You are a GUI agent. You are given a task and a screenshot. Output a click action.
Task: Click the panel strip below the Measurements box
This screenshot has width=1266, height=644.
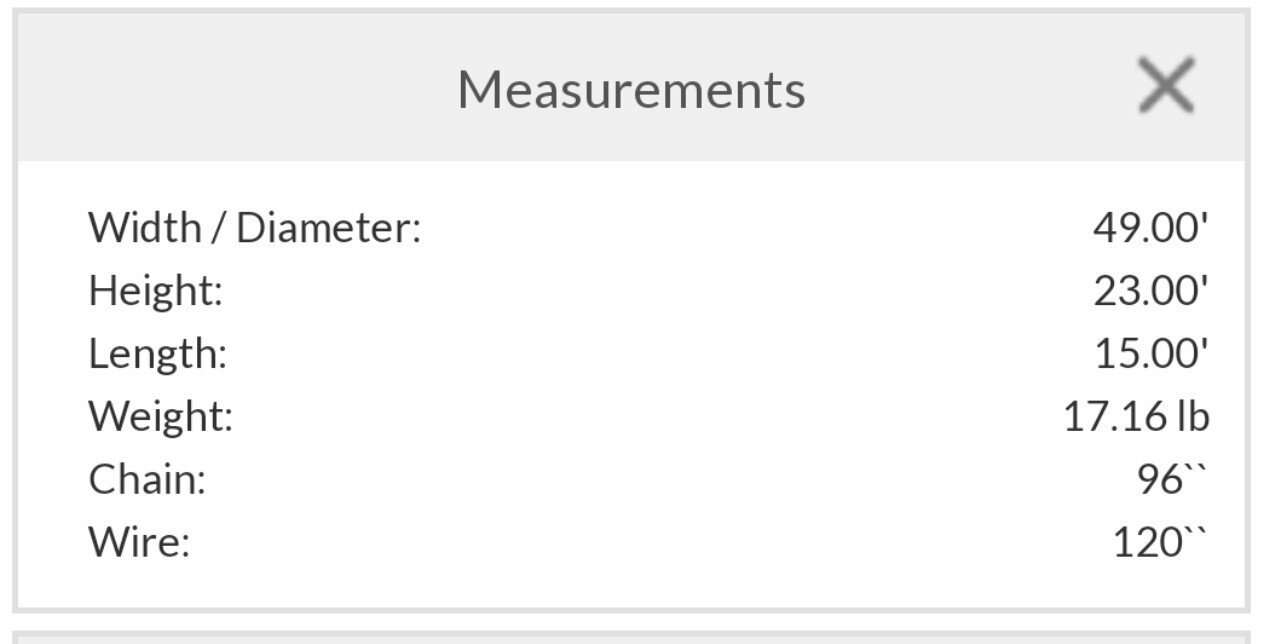(x=631, y=637)
